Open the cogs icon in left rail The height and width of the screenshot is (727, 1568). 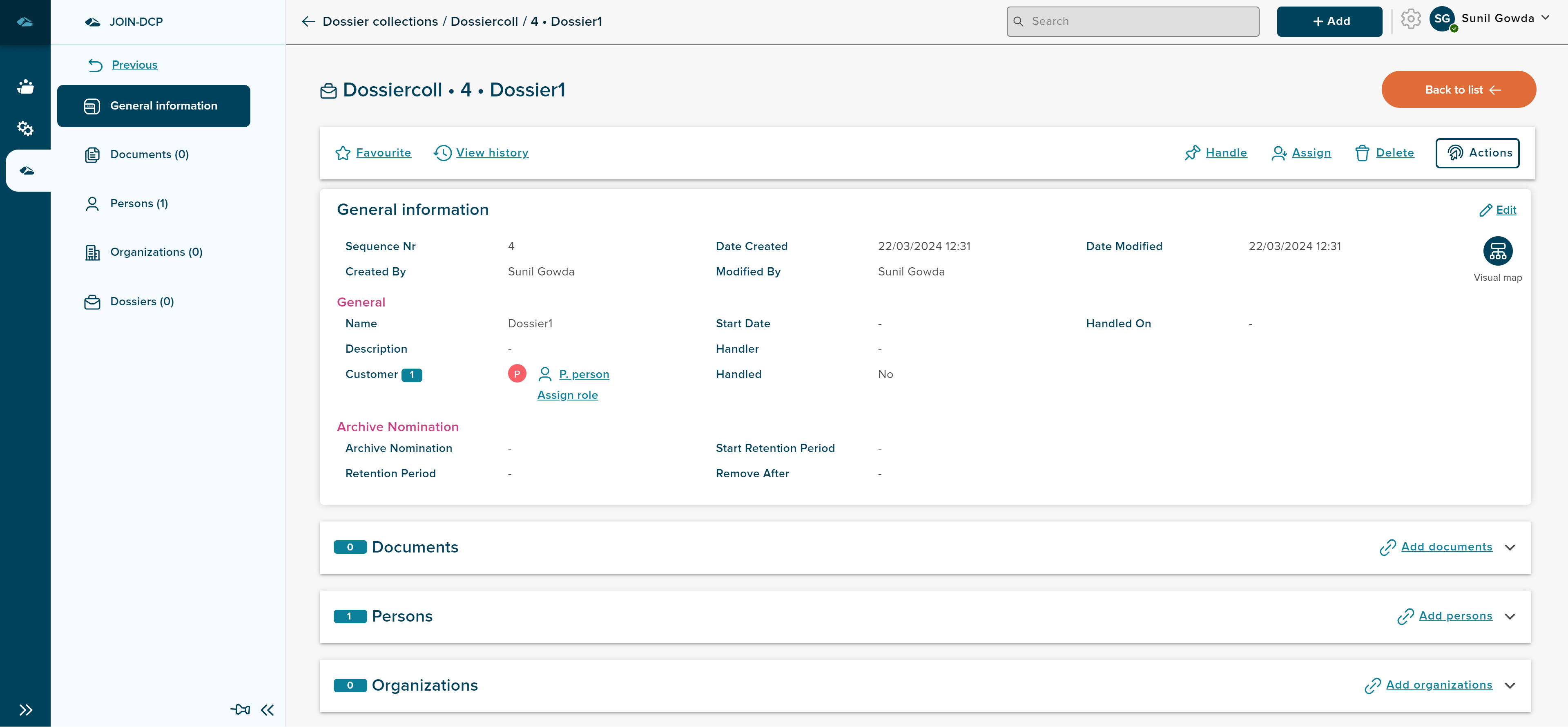(25, 128)
